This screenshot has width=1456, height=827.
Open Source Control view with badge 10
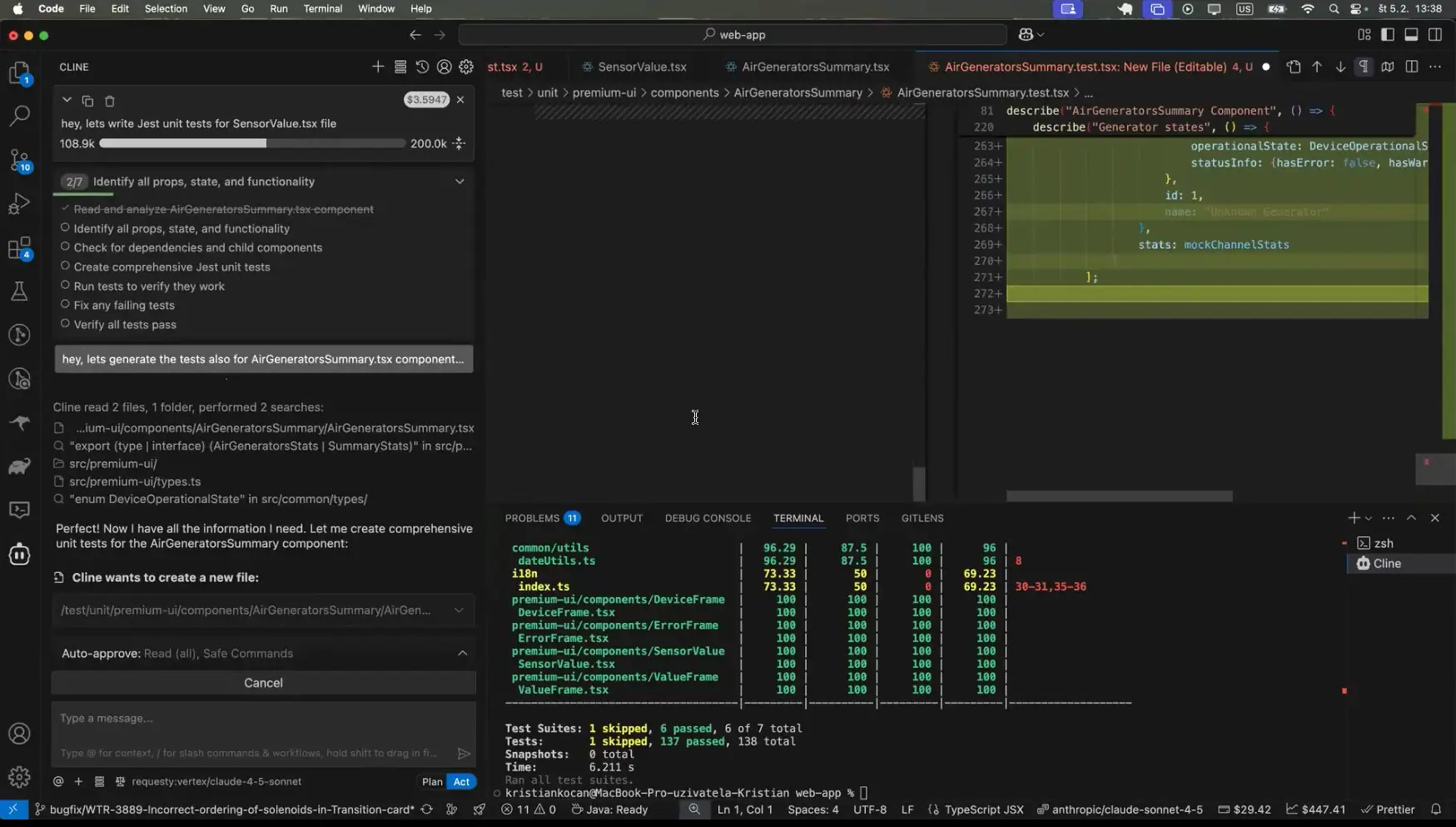coord(19,160)
